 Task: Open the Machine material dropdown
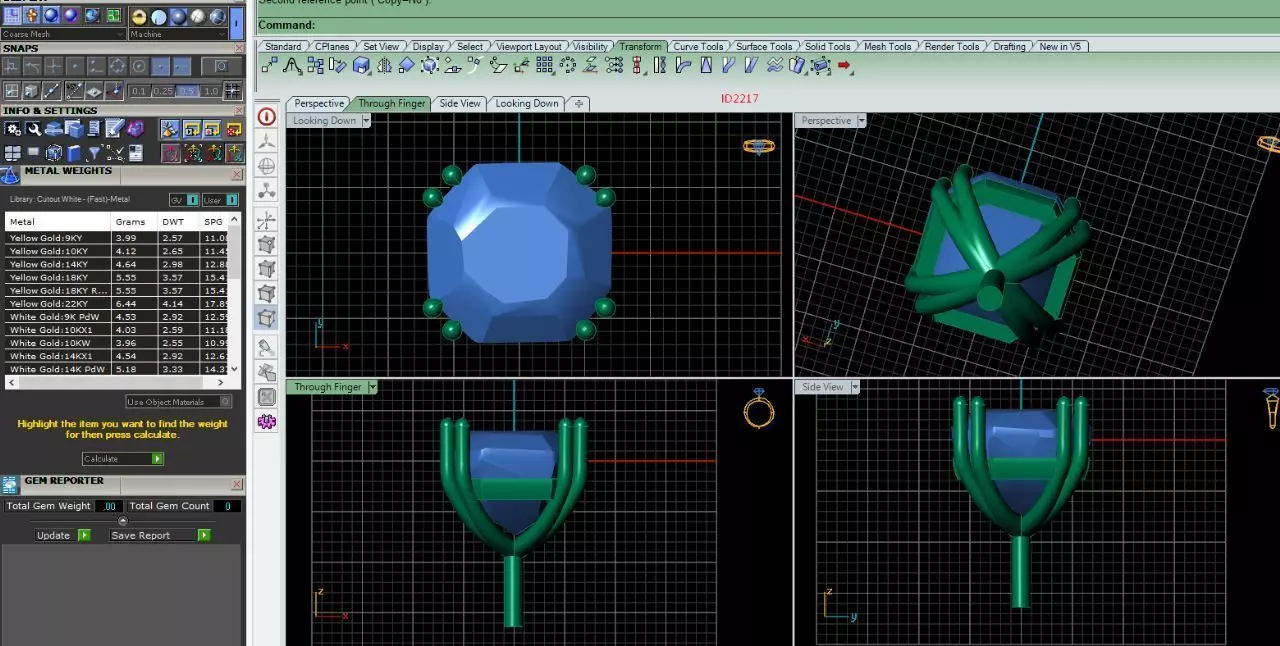178,34
